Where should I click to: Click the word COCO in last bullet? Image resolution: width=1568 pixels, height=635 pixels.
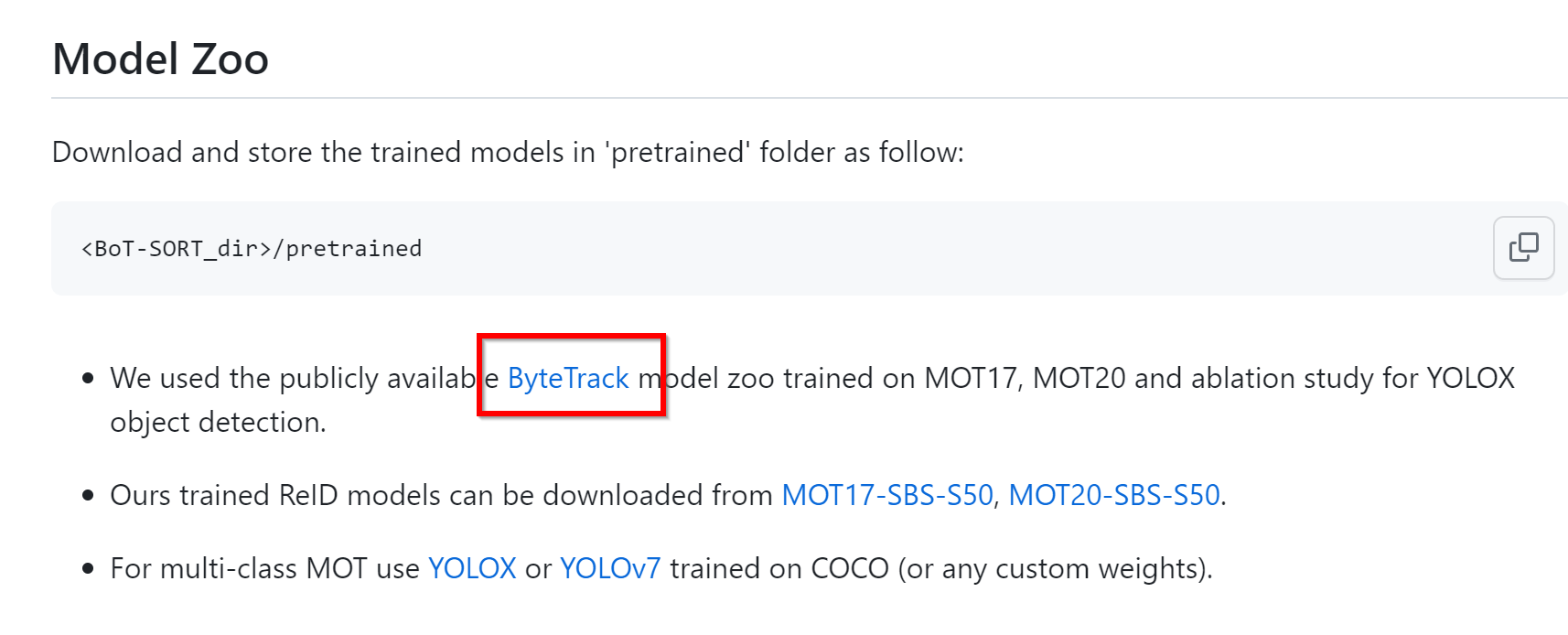click(850, 568)
